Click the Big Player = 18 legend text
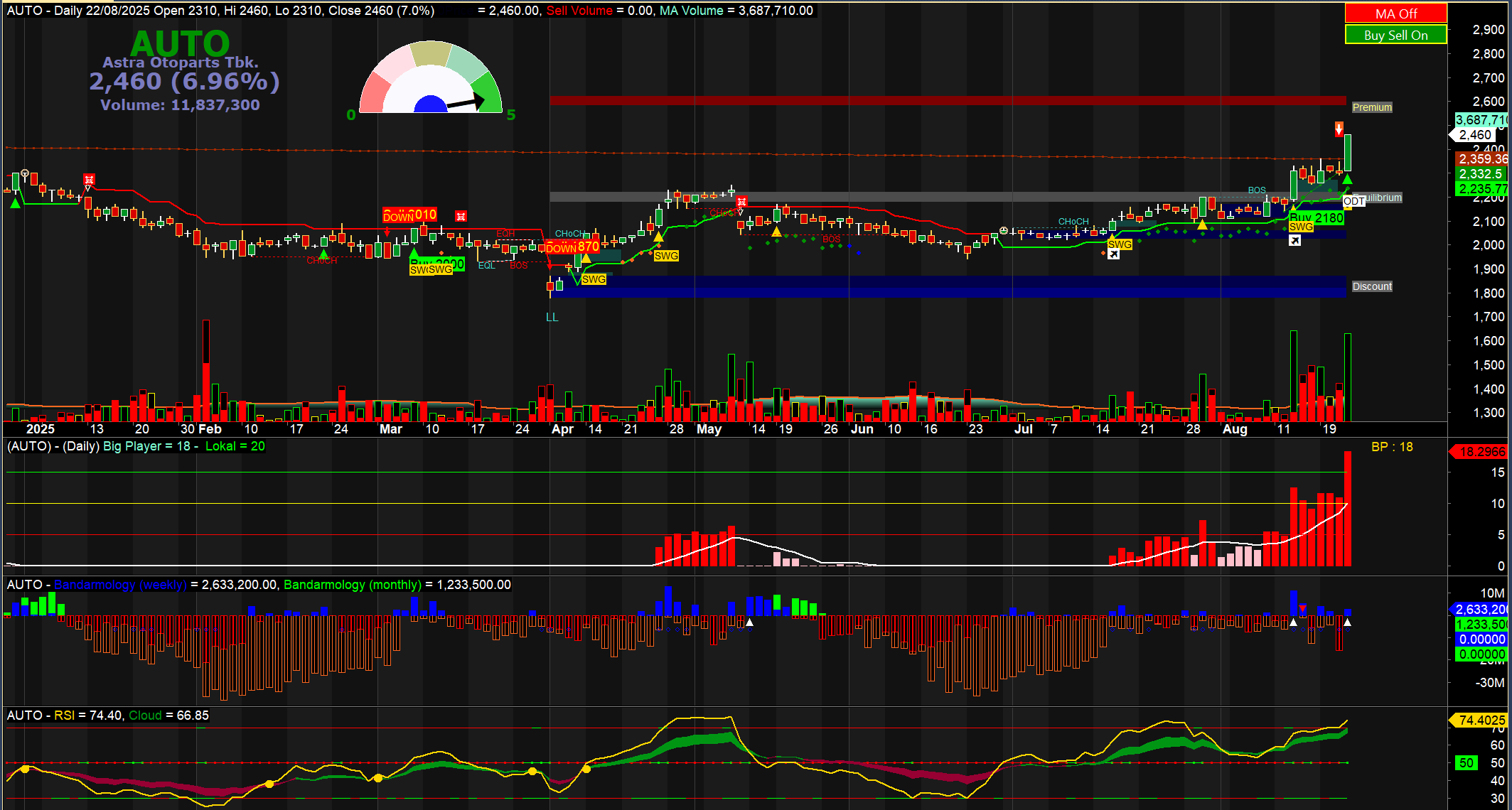 (147, 446)
